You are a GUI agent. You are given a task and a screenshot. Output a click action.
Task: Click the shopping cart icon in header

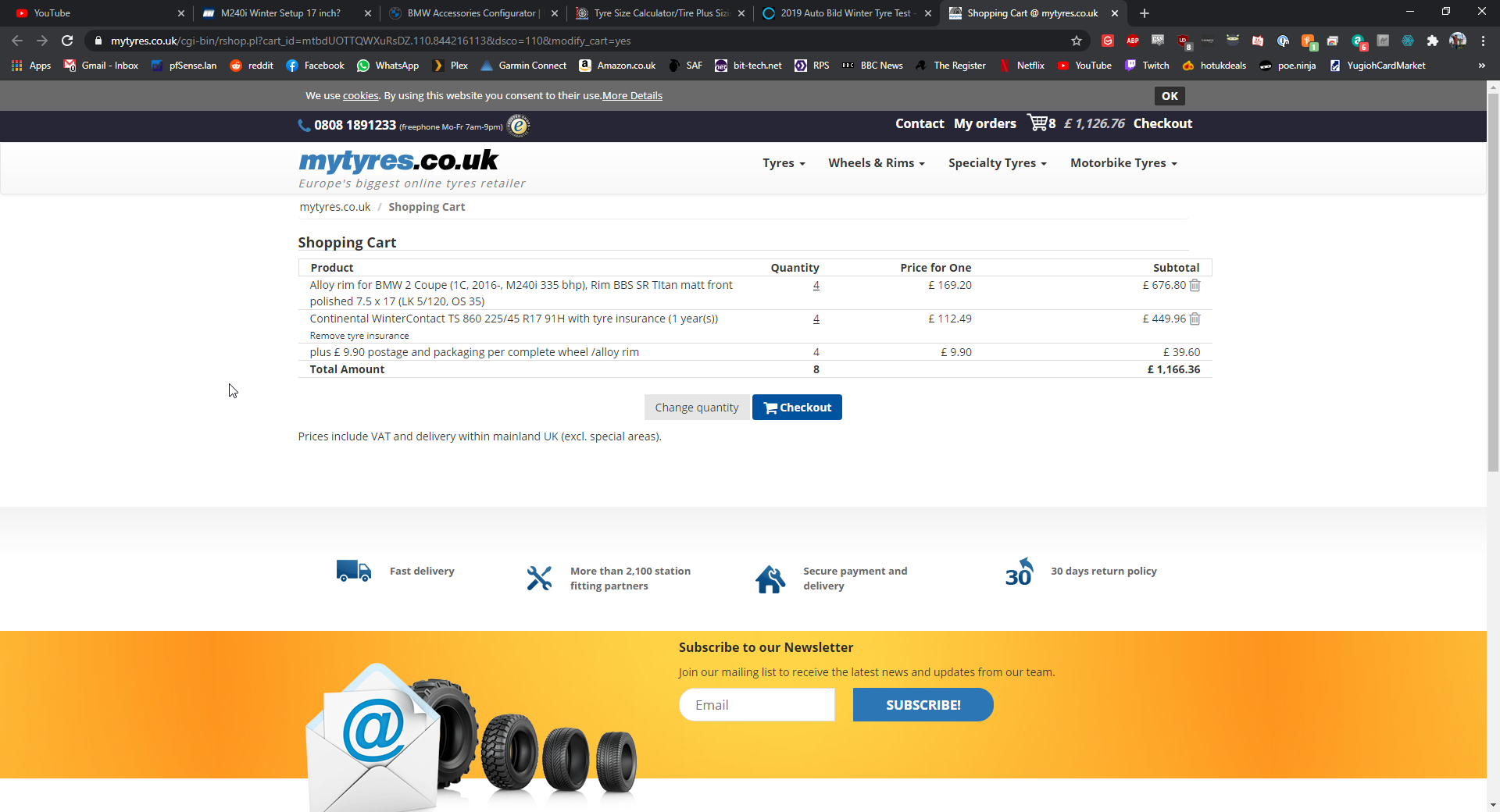(1037, 123)
